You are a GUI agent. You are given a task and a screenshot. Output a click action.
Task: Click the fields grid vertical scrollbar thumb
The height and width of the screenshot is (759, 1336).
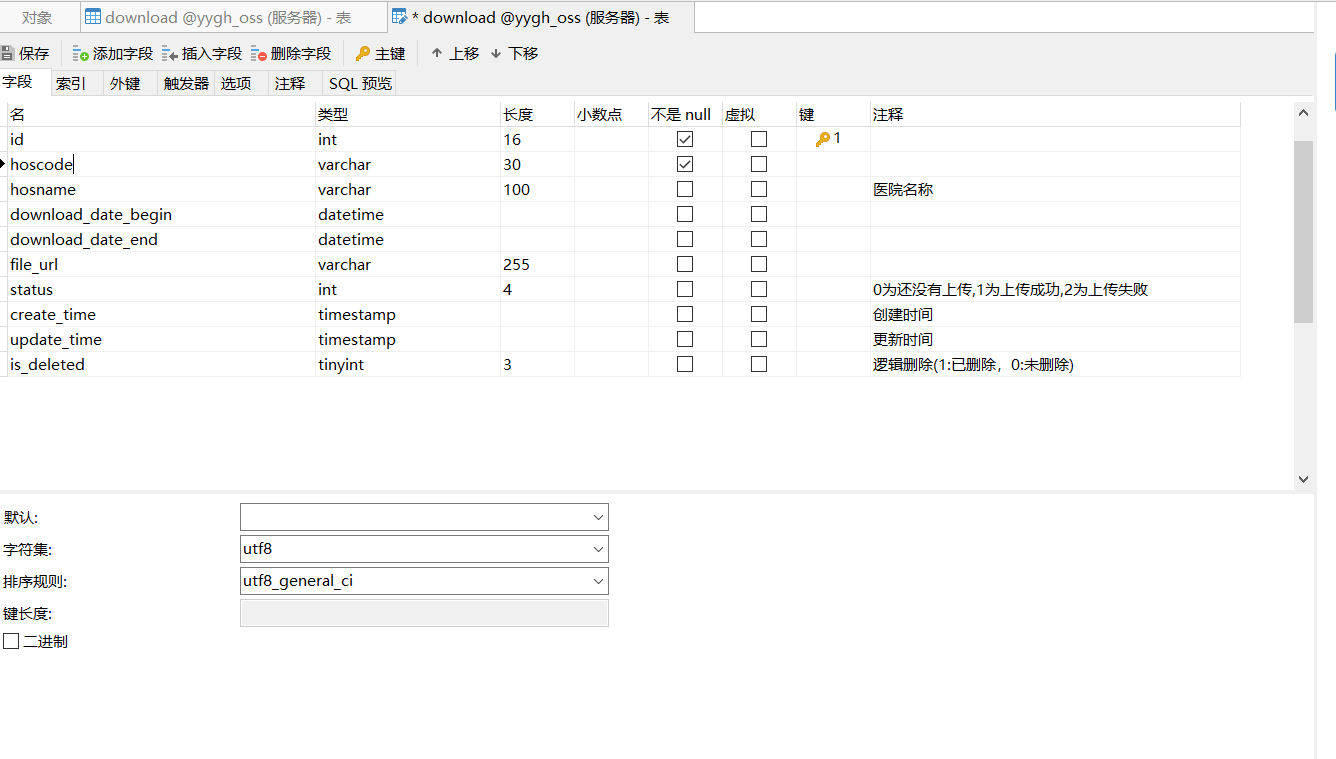click(1303, 232)
